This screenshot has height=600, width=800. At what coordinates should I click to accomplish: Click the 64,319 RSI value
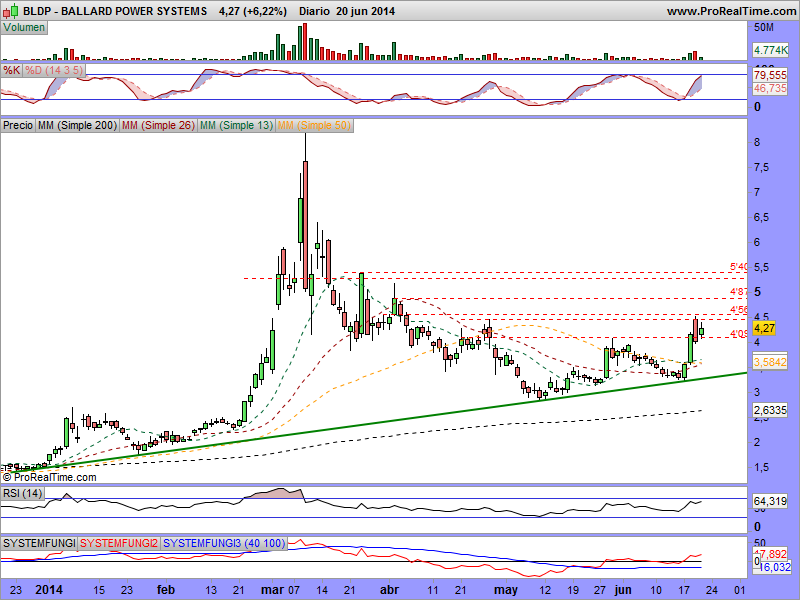click(770, 502)
